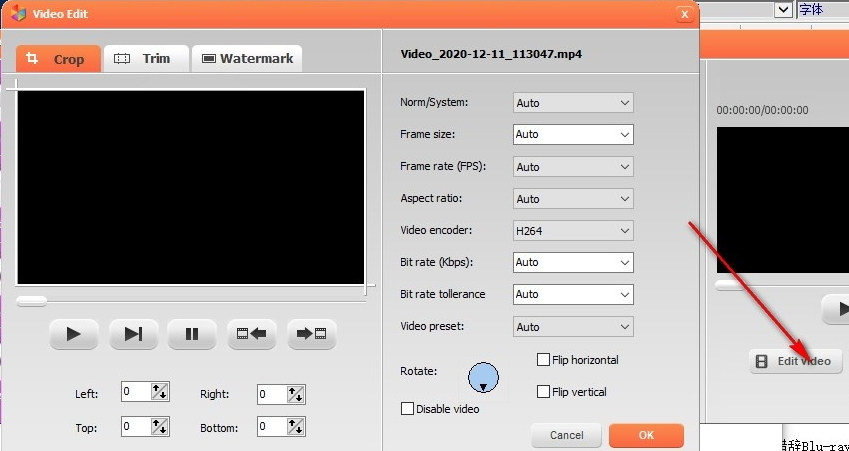Switch to the Trim tab
Image resolution: width=849 pixels, height=451 pixels.
(x=146, y=58)
